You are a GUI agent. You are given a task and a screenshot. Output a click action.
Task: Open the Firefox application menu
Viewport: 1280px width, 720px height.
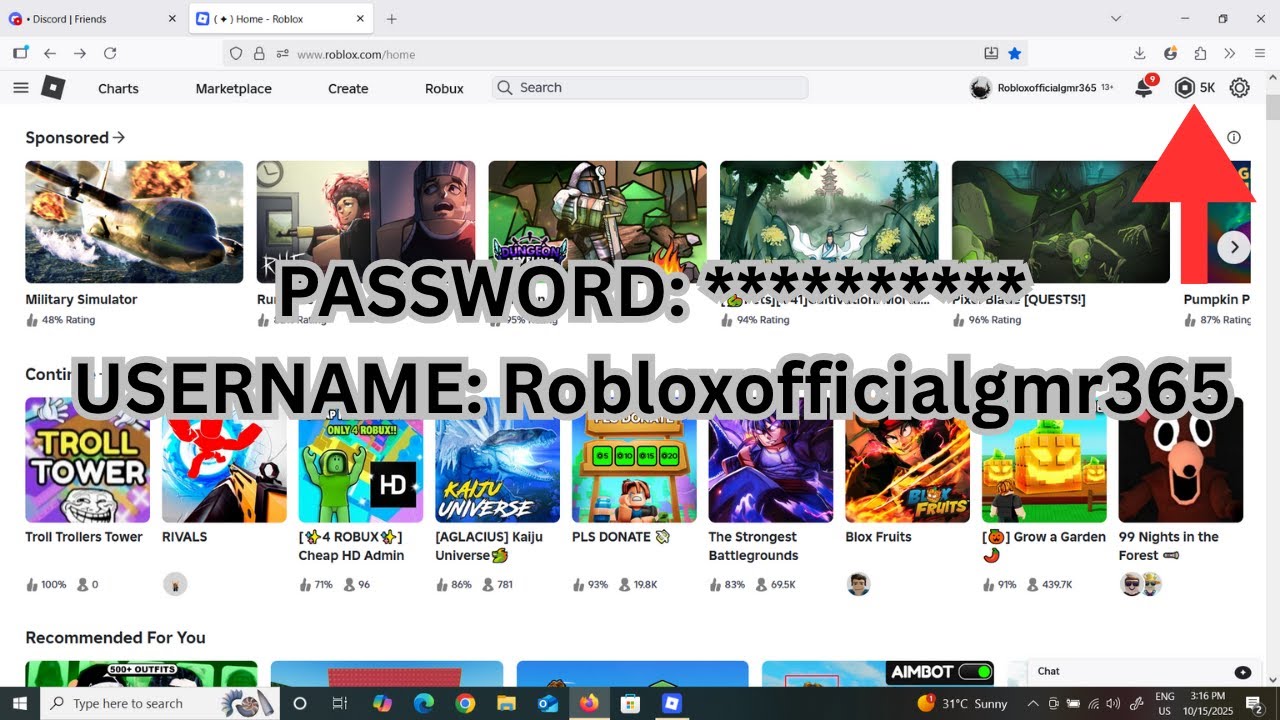coord(1260,53)
